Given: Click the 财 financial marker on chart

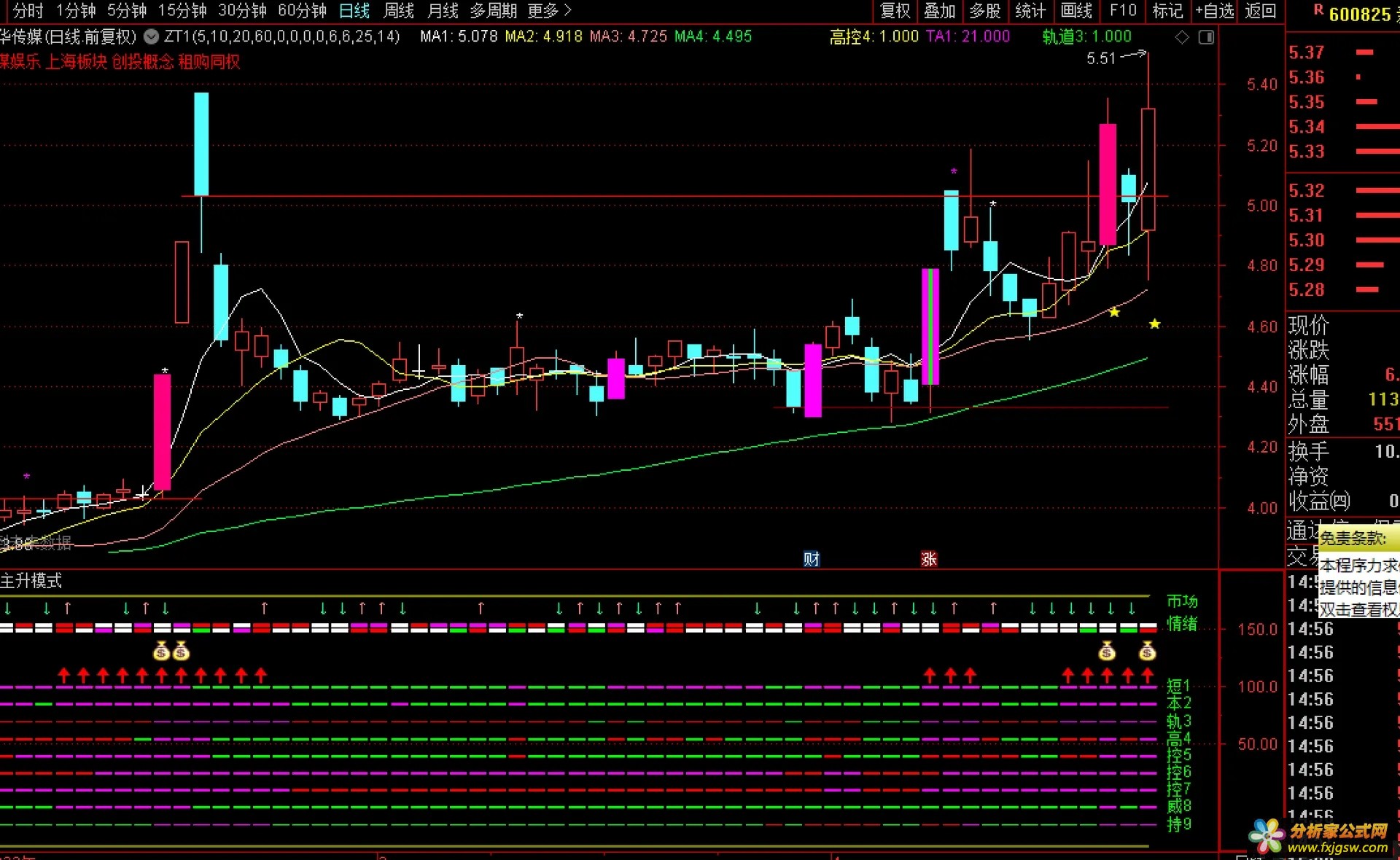Looking at the screenshot, I should (812, 559).
